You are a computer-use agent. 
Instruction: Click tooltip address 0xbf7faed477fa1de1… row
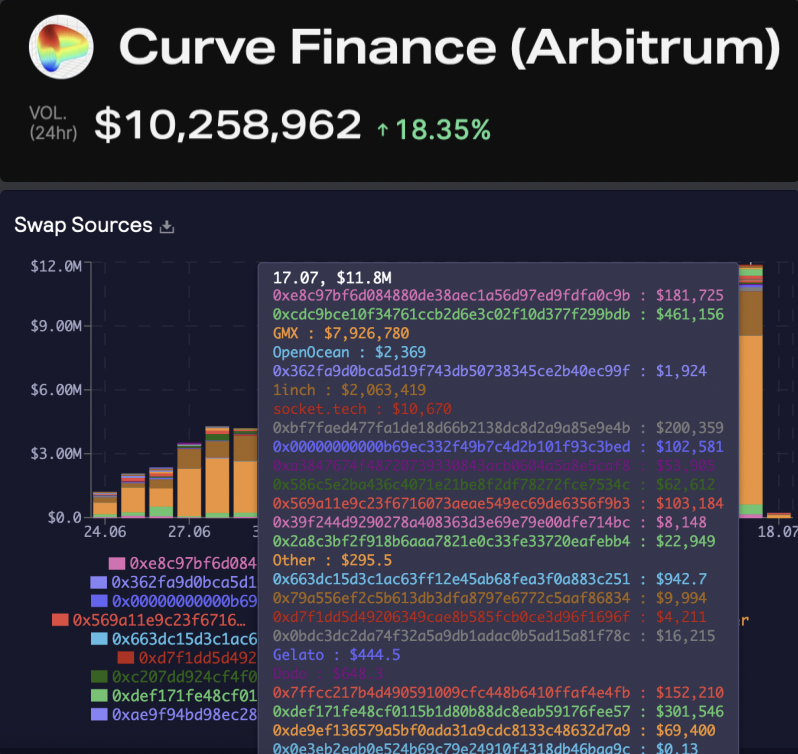pos(498,428)
